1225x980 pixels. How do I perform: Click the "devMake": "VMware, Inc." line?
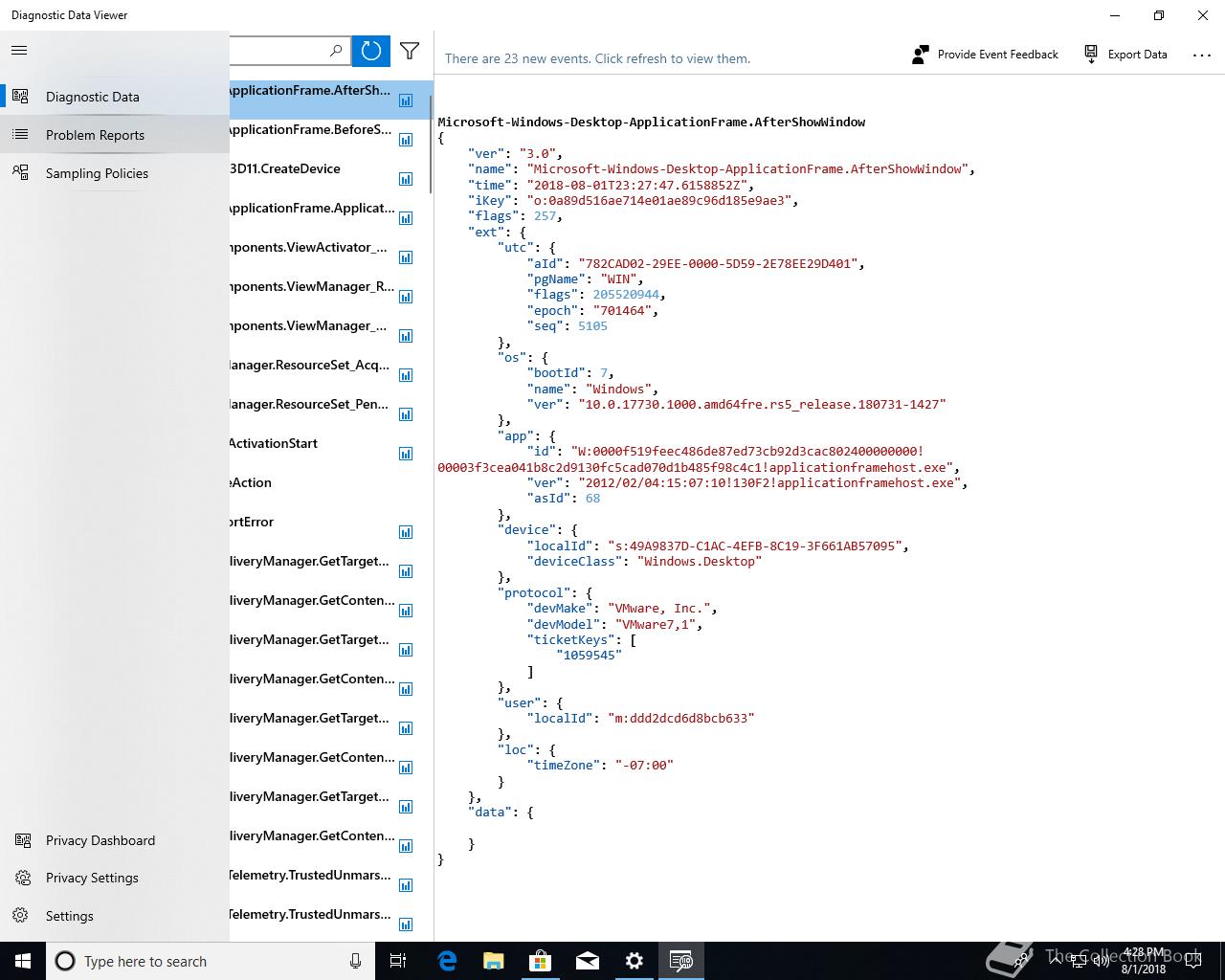622,608
